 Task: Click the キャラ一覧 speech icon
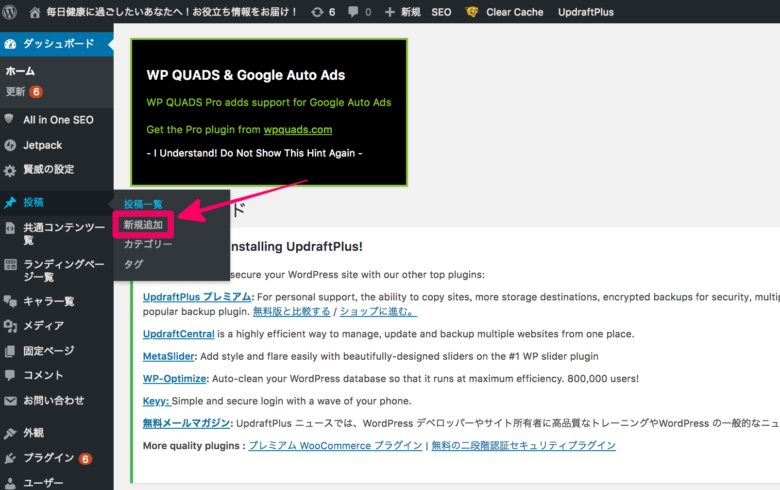(x=10, y=300)
